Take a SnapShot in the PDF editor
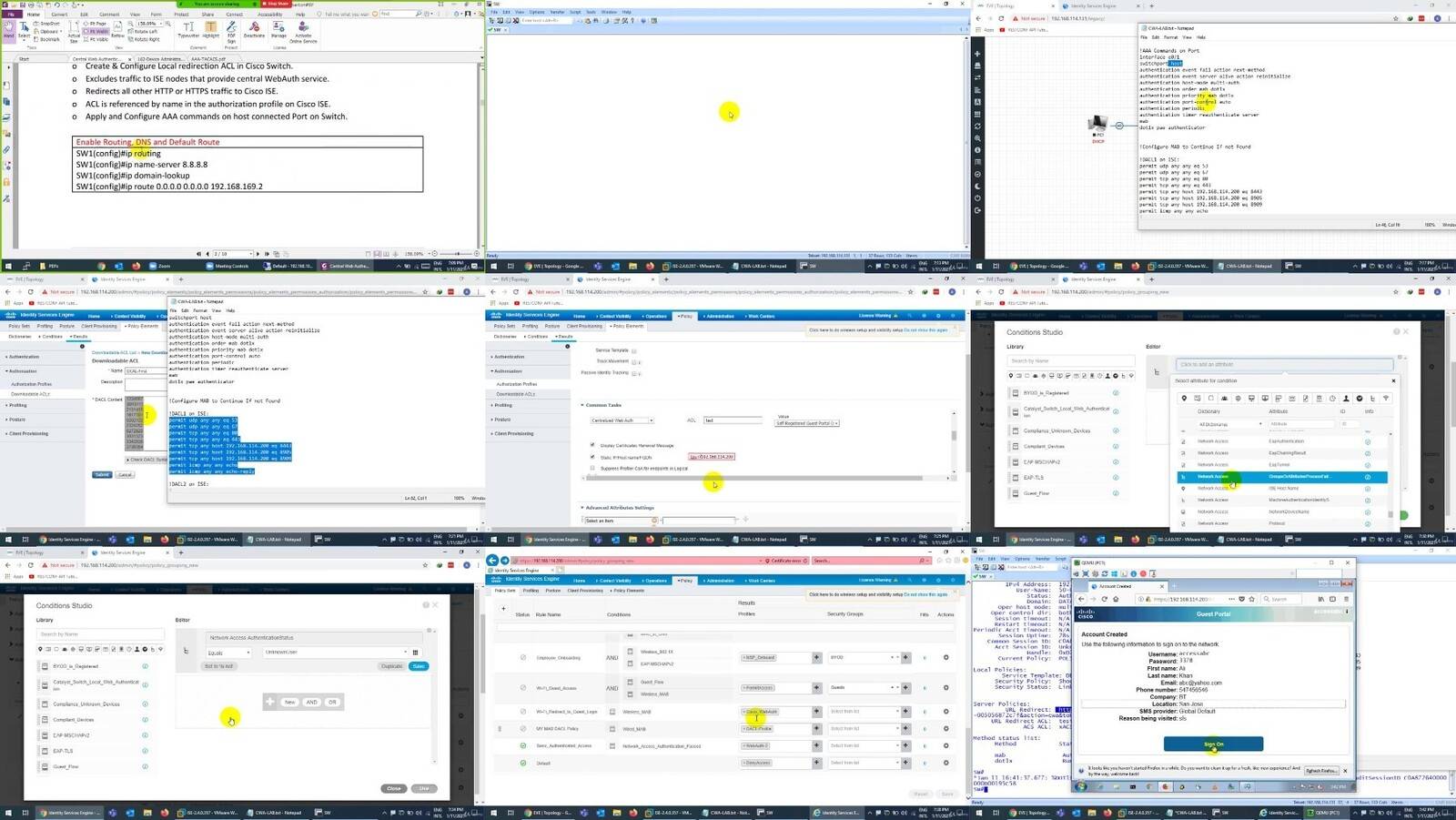The width and height of the screenshot is (1456, 820). pos(48,24)
